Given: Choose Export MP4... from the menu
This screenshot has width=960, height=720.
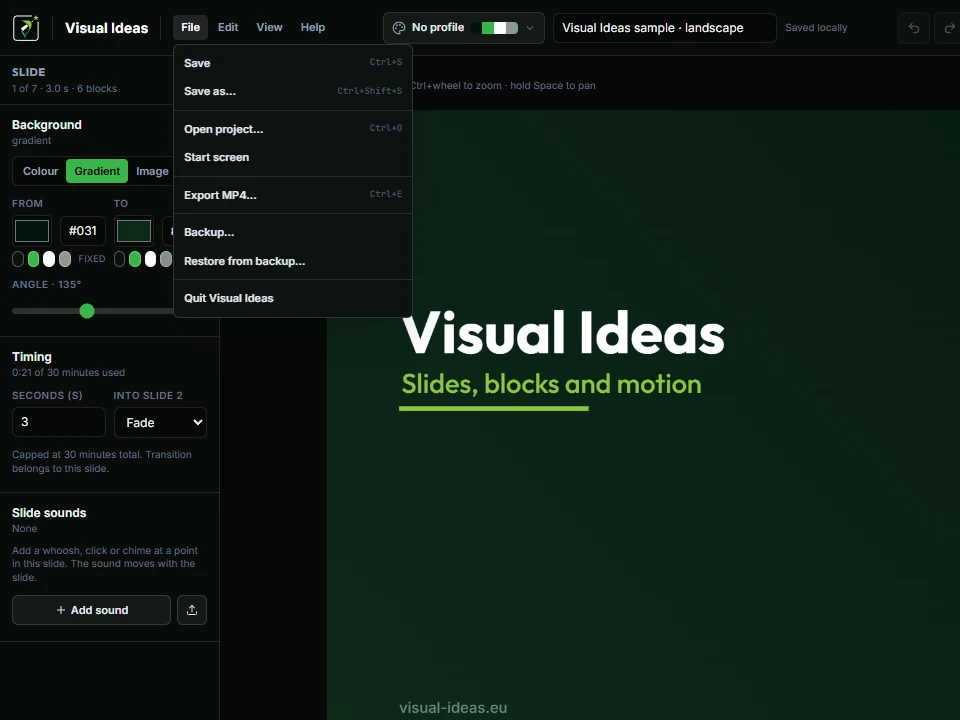Looking at the screenshot, I should pyautogui.click(x=293, y=195).
